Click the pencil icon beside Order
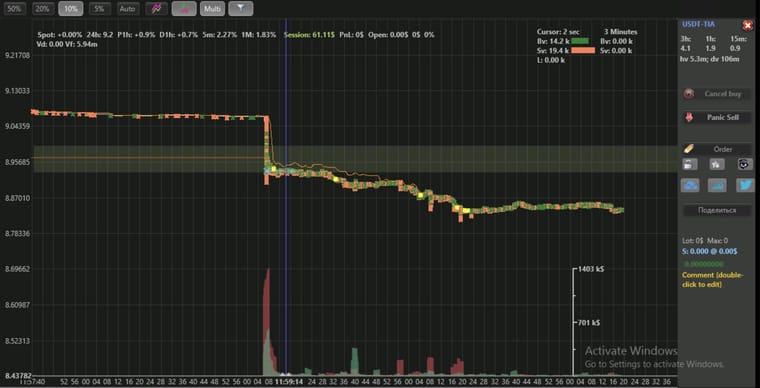This screenshot has width=760, height=388. (x=689, y=149)
